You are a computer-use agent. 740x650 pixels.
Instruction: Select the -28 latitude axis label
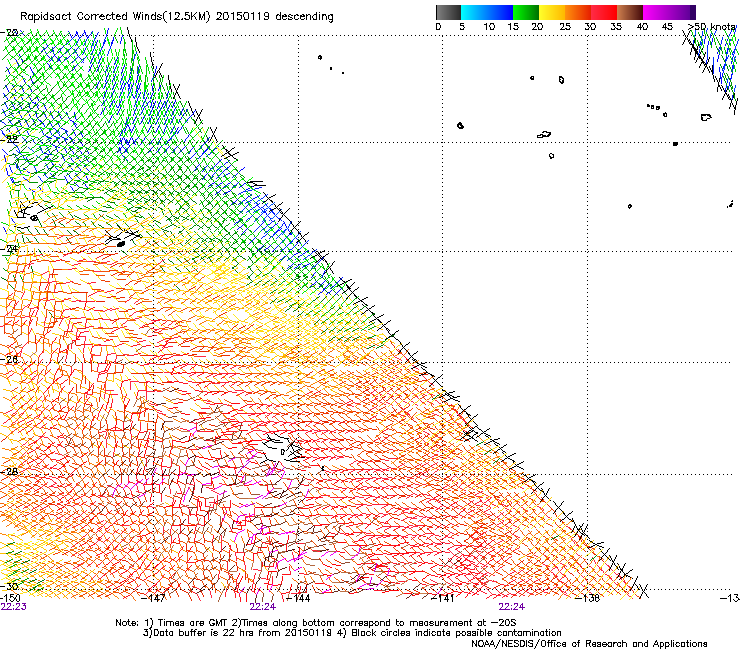(x=9, y=472)
